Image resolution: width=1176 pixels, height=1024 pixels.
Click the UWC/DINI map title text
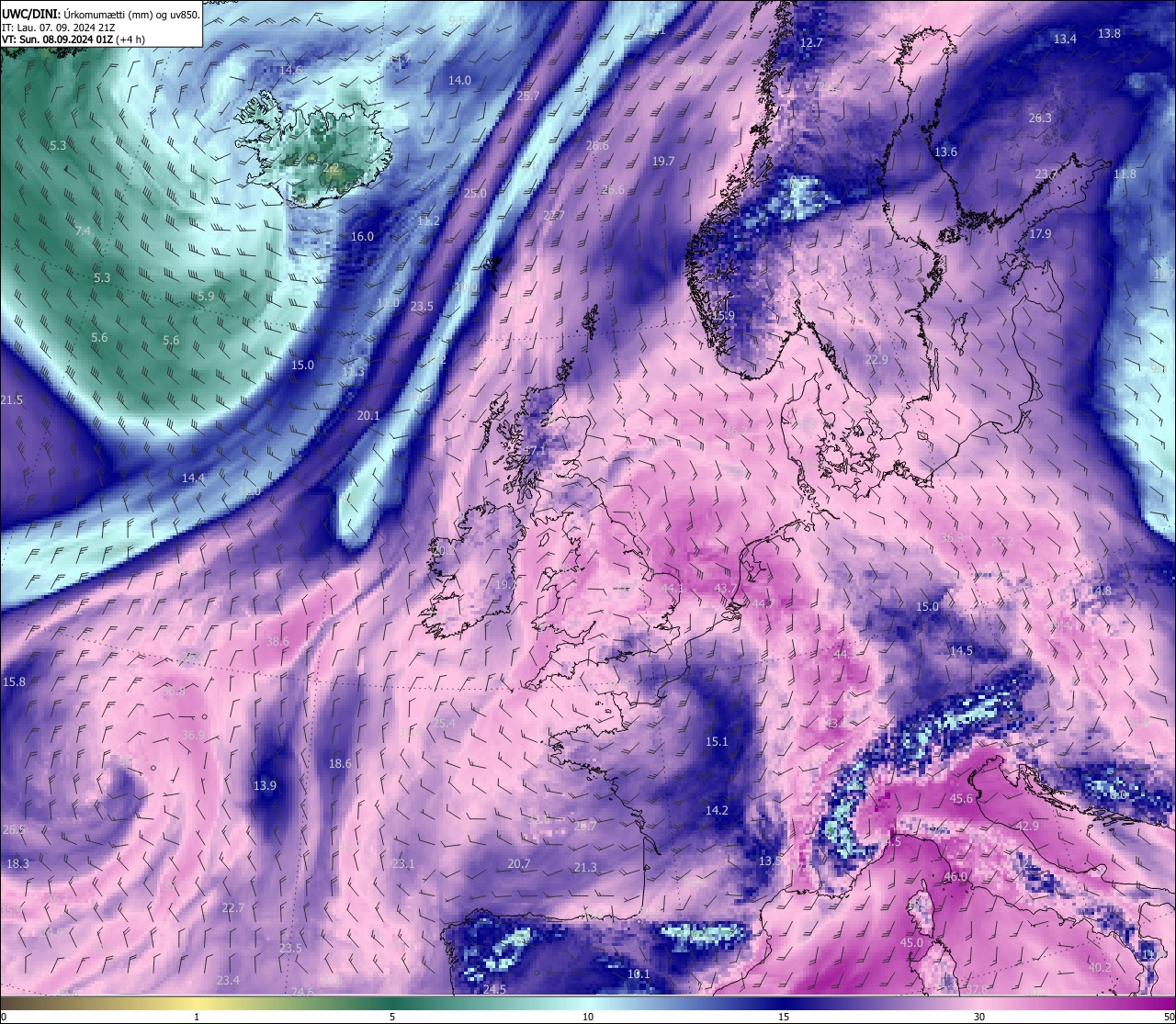pyautogui.click(x=100, y=14)
